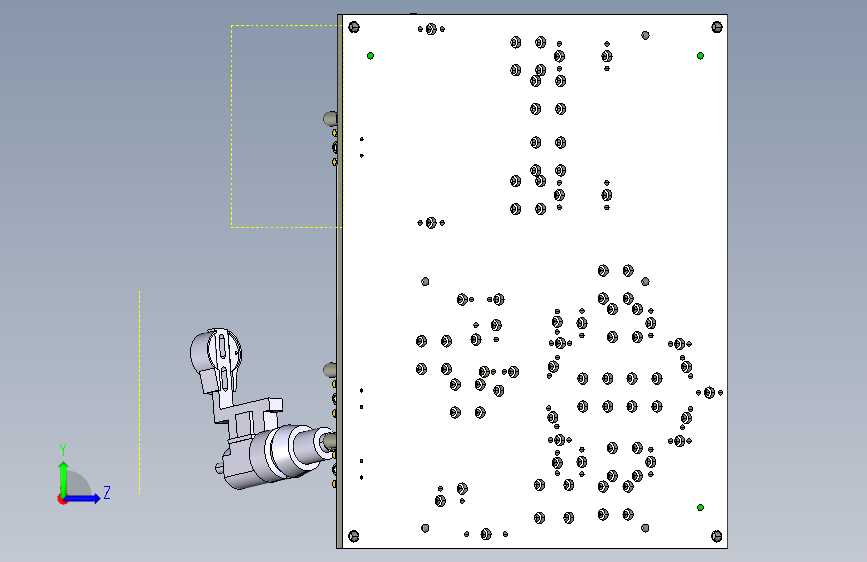Screen dimensions: 867x562
Task: Select the gray plug near the plate's top-right area
Action: pyautogui.click(x=645, y=35)
